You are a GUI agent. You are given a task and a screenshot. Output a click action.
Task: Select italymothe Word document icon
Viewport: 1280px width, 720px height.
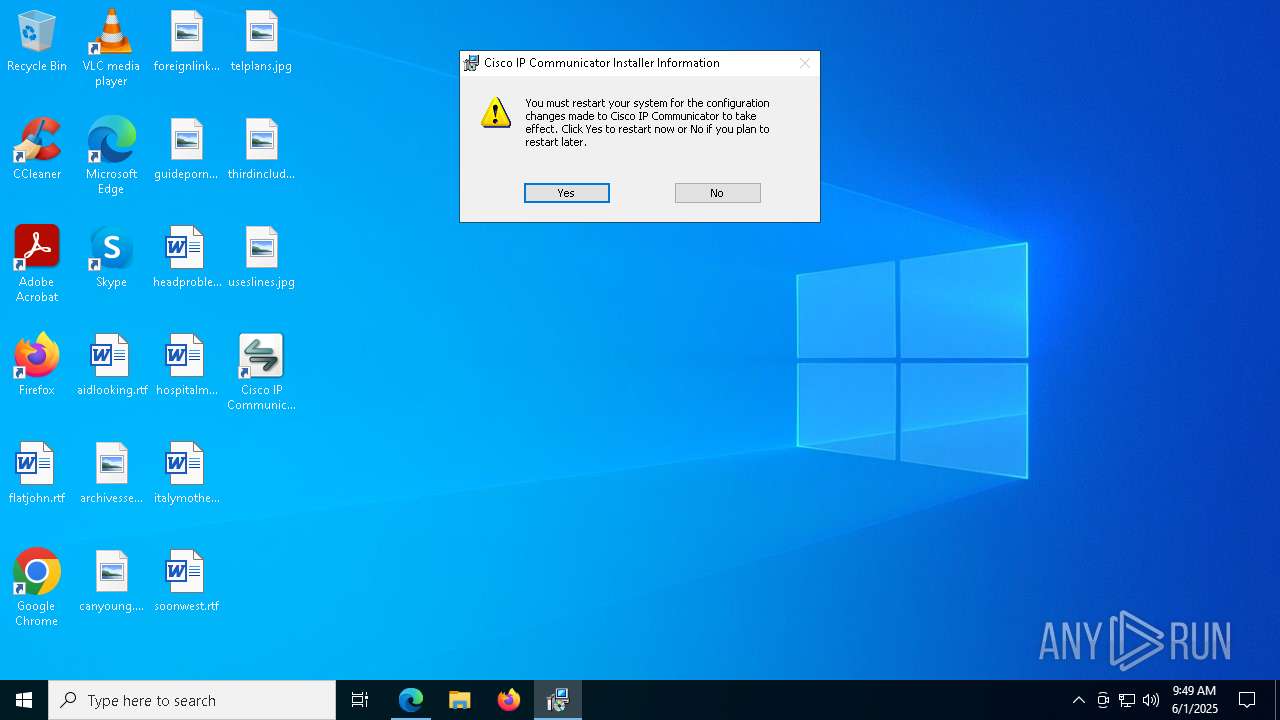[186, 474]
